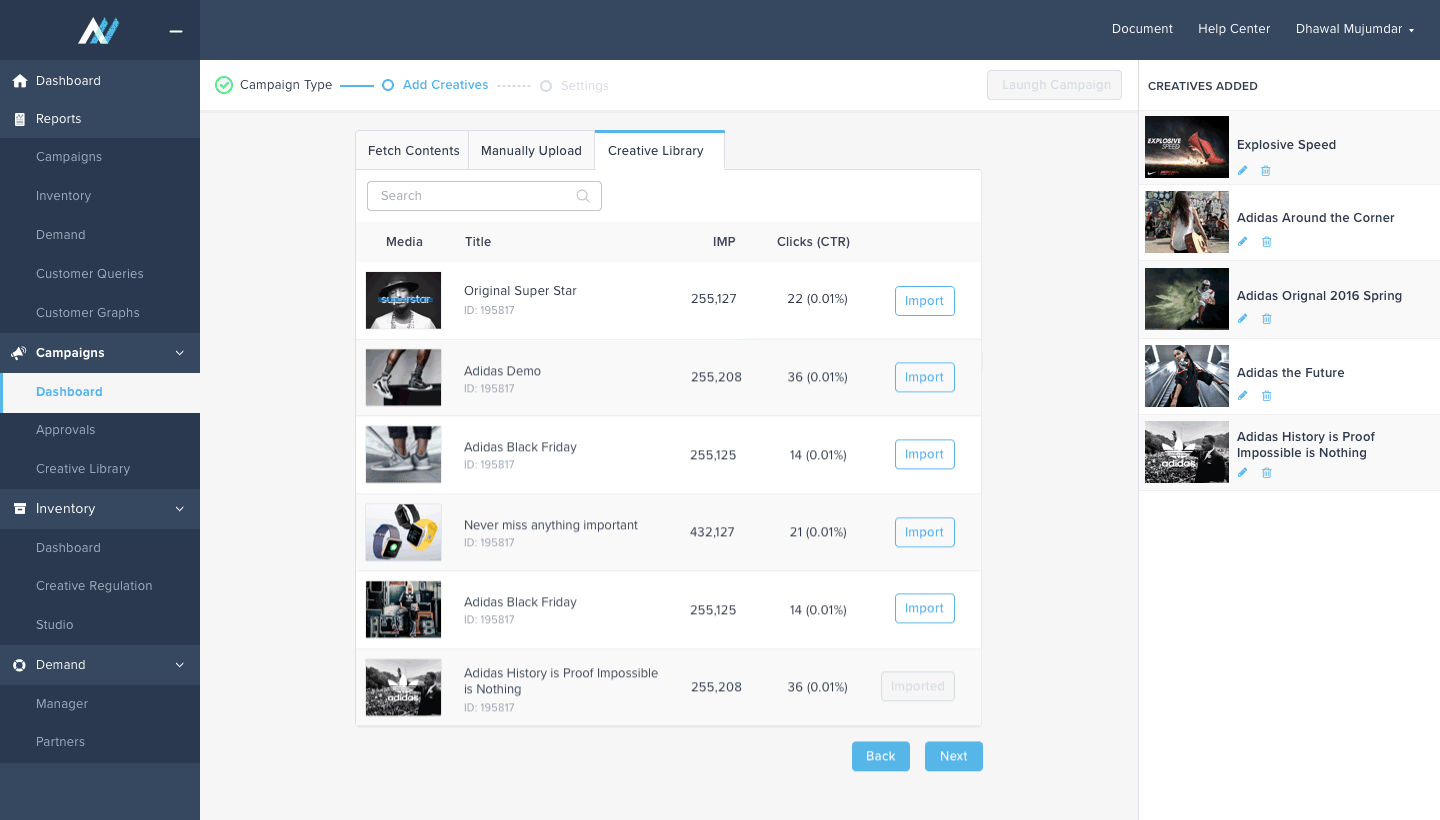
Task: Collapse the sidebar with the minus icon
Action: (x=176, y=32)
